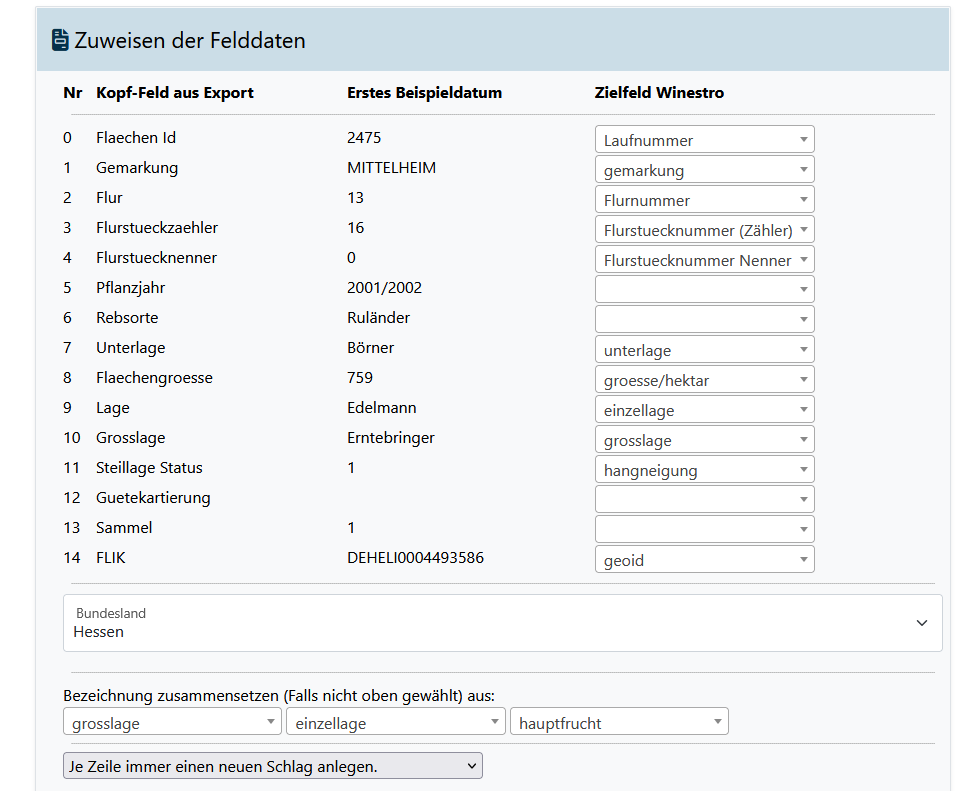The height and width of the screenshot is (791, 979).
Task: Open the hauptfrucht Bezeichnung dropdown
Action: click(618, 723)
